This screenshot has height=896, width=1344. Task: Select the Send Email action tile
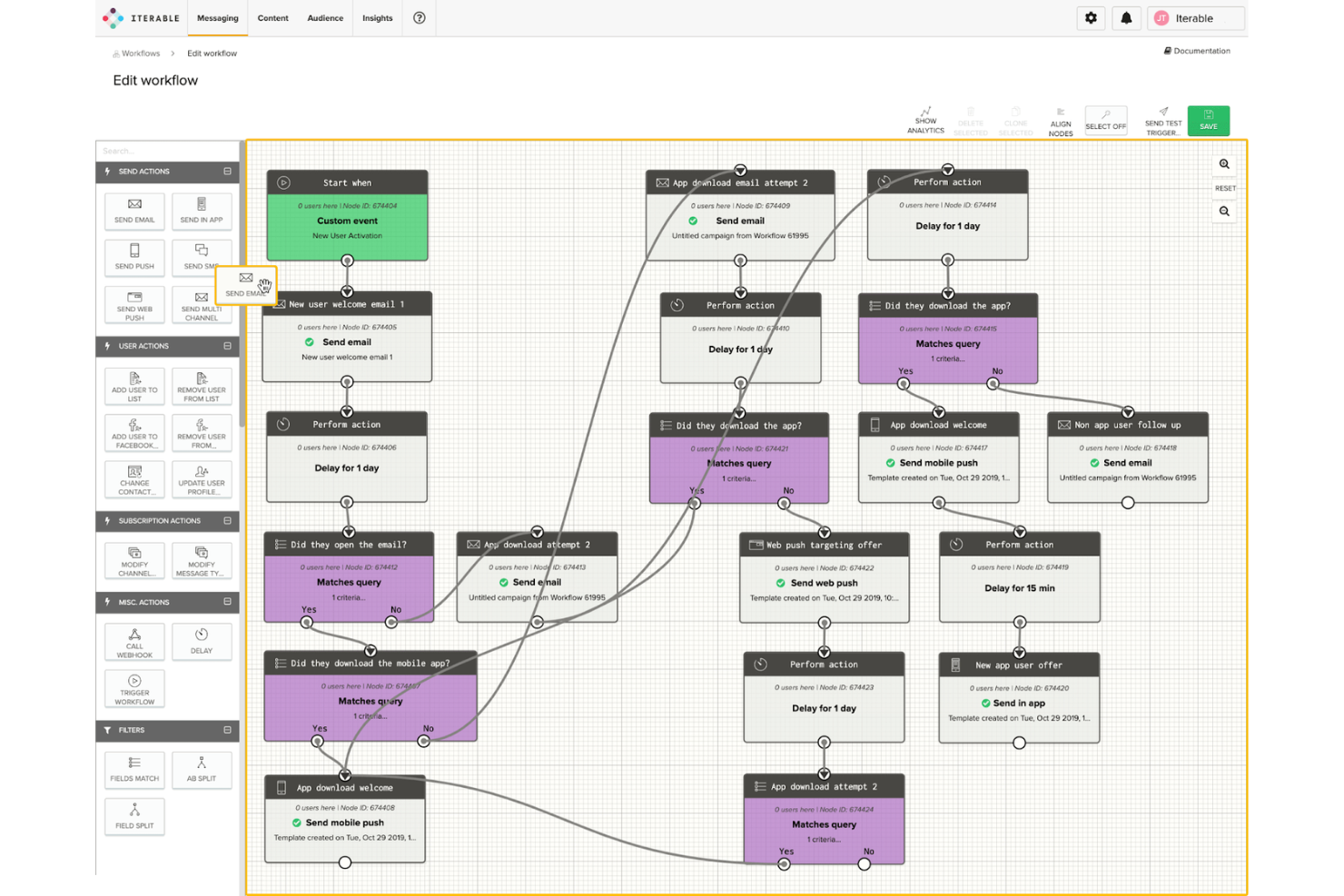(134, 211)
